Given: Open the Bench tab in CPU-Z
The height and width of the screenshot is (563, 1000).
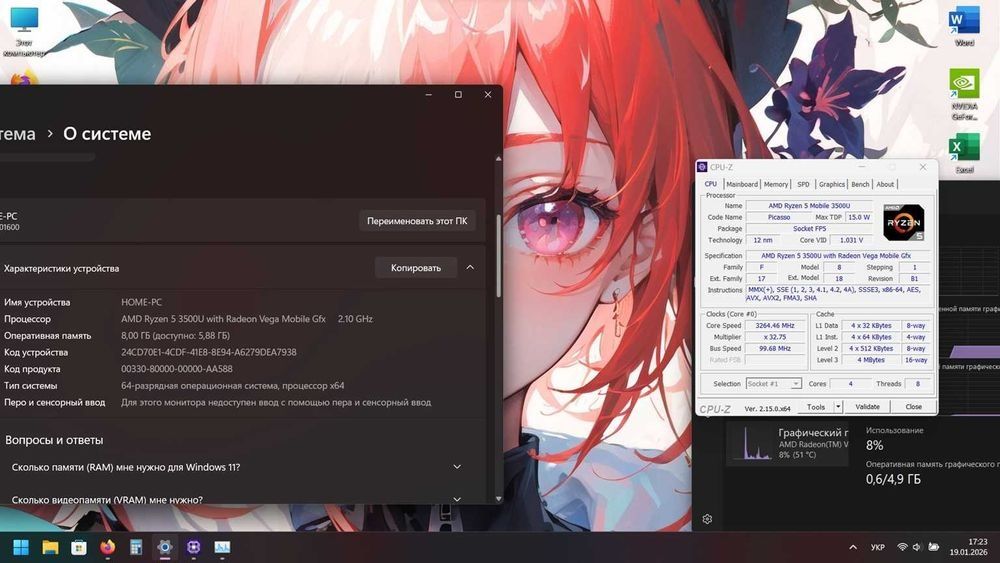Looking at the screenshot, I should pyautogui.click(x=860, y=184).
